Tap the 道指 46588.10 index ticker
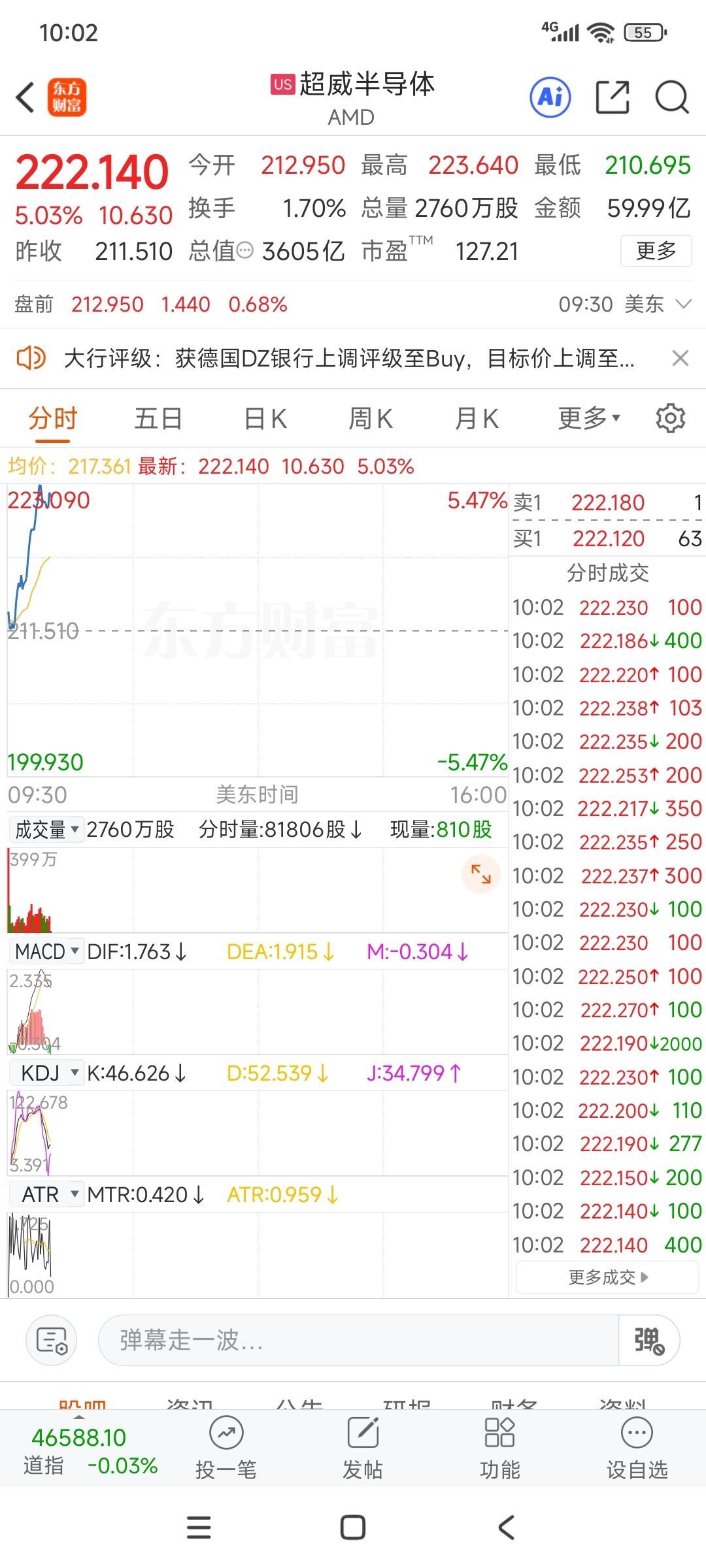The image size is (706, 1568). tap(90, 1452)
